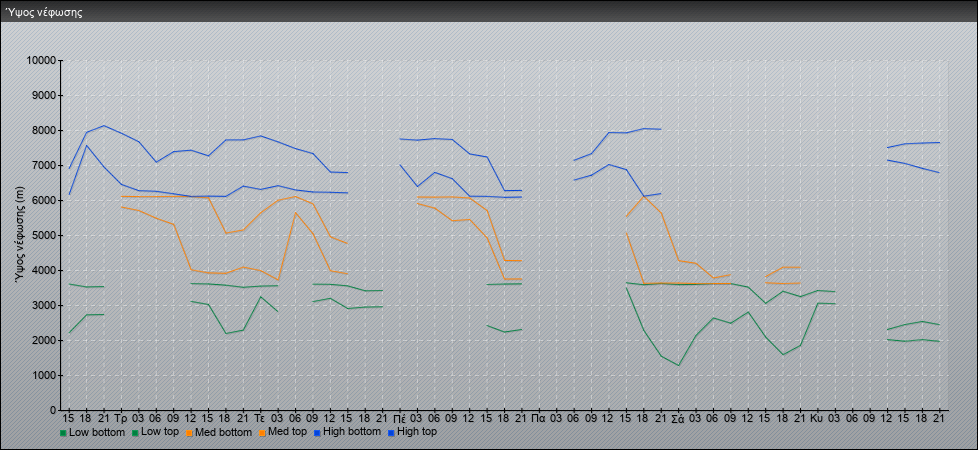
Task: Click the 'Ύψος νέφωσης (m)' vertical axis title
Action: pyautogui.click(x=21, y=236)
